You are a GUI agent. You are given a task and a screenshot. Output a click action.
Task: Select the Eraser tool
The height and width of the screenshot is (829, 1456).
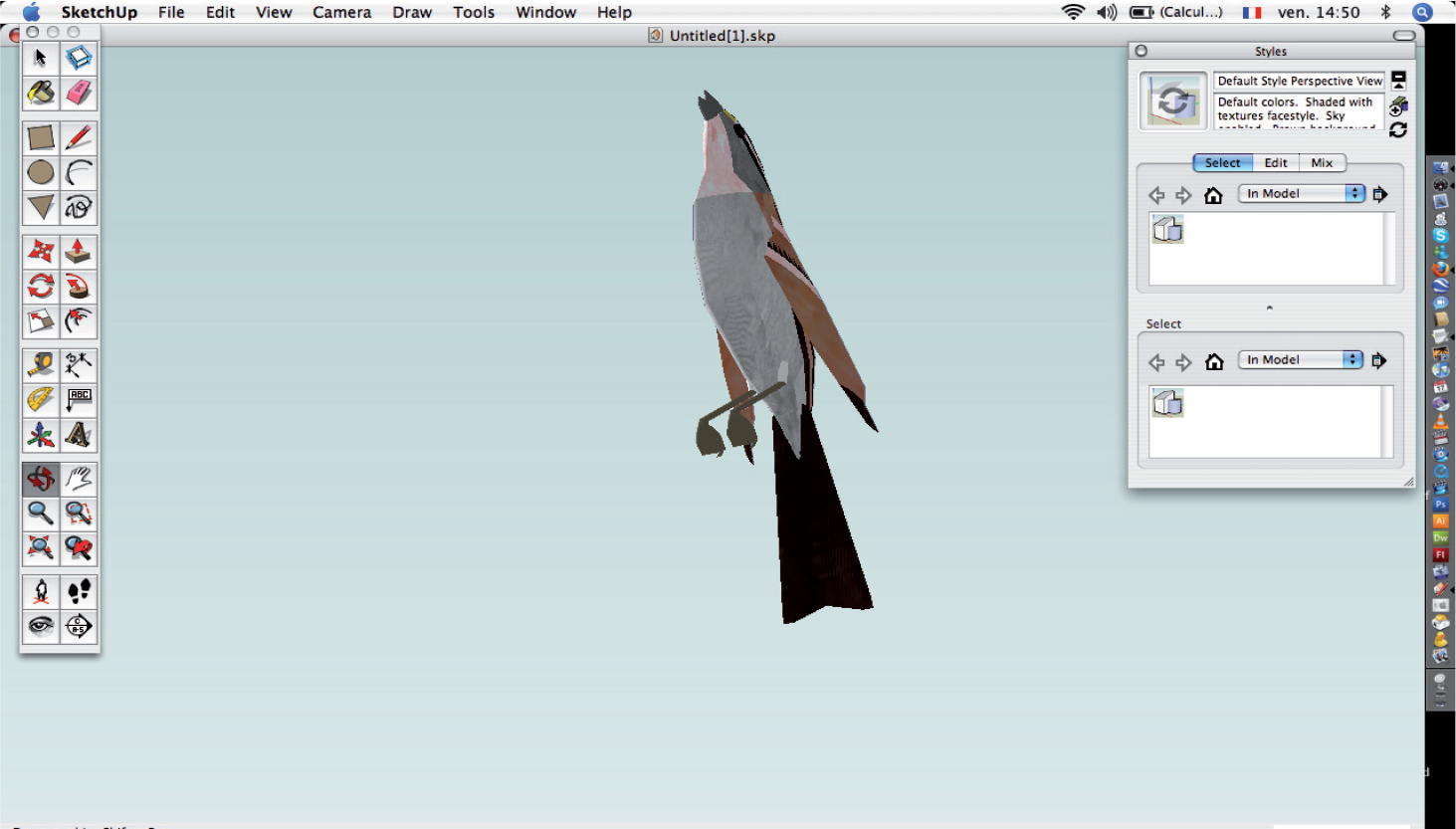pos(79,94)
